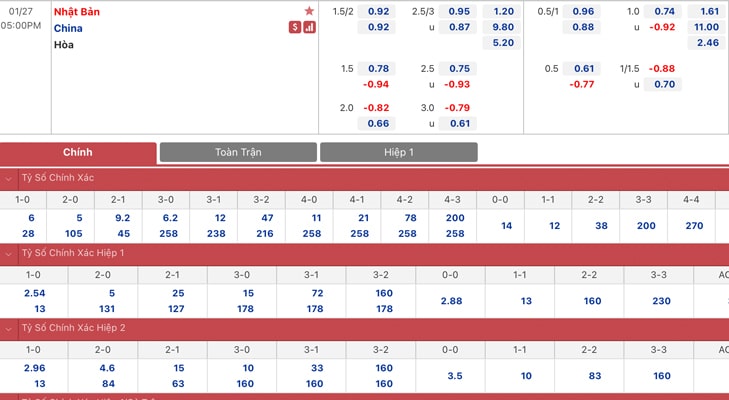Image resolution: width=729 pixels, height=400 pixels.
Task: Select 1.61 first-half win odds
Action: tap(709, 11)
